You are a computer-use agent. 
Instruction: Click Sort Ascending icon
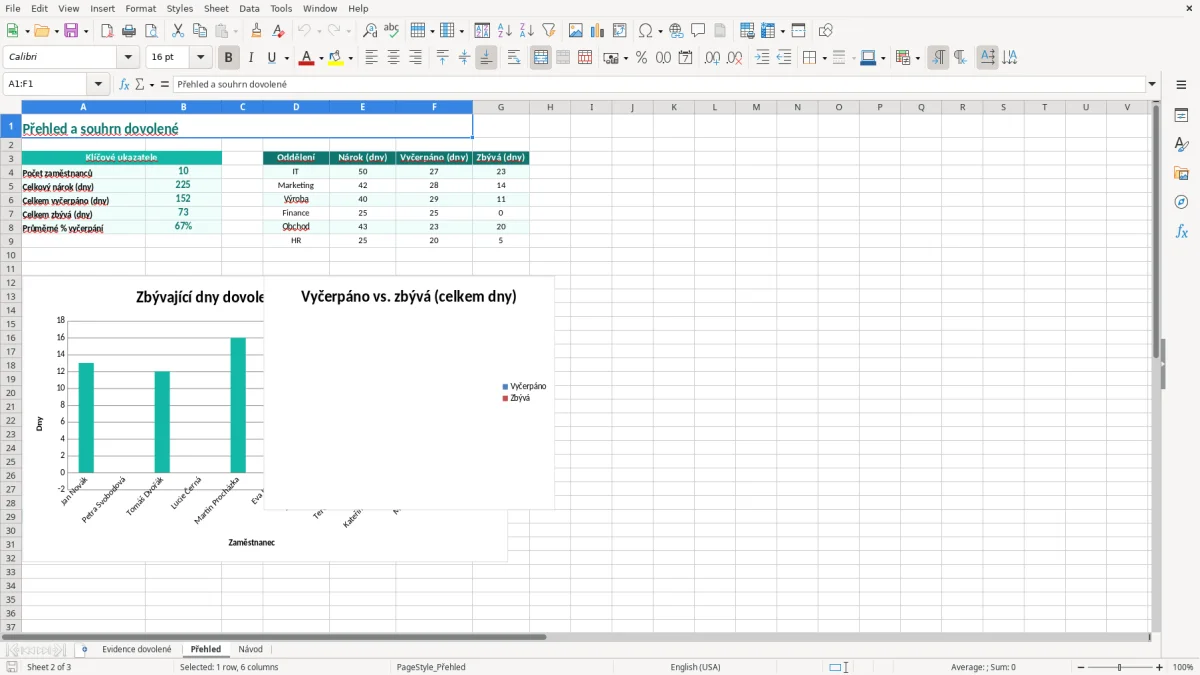505,31
